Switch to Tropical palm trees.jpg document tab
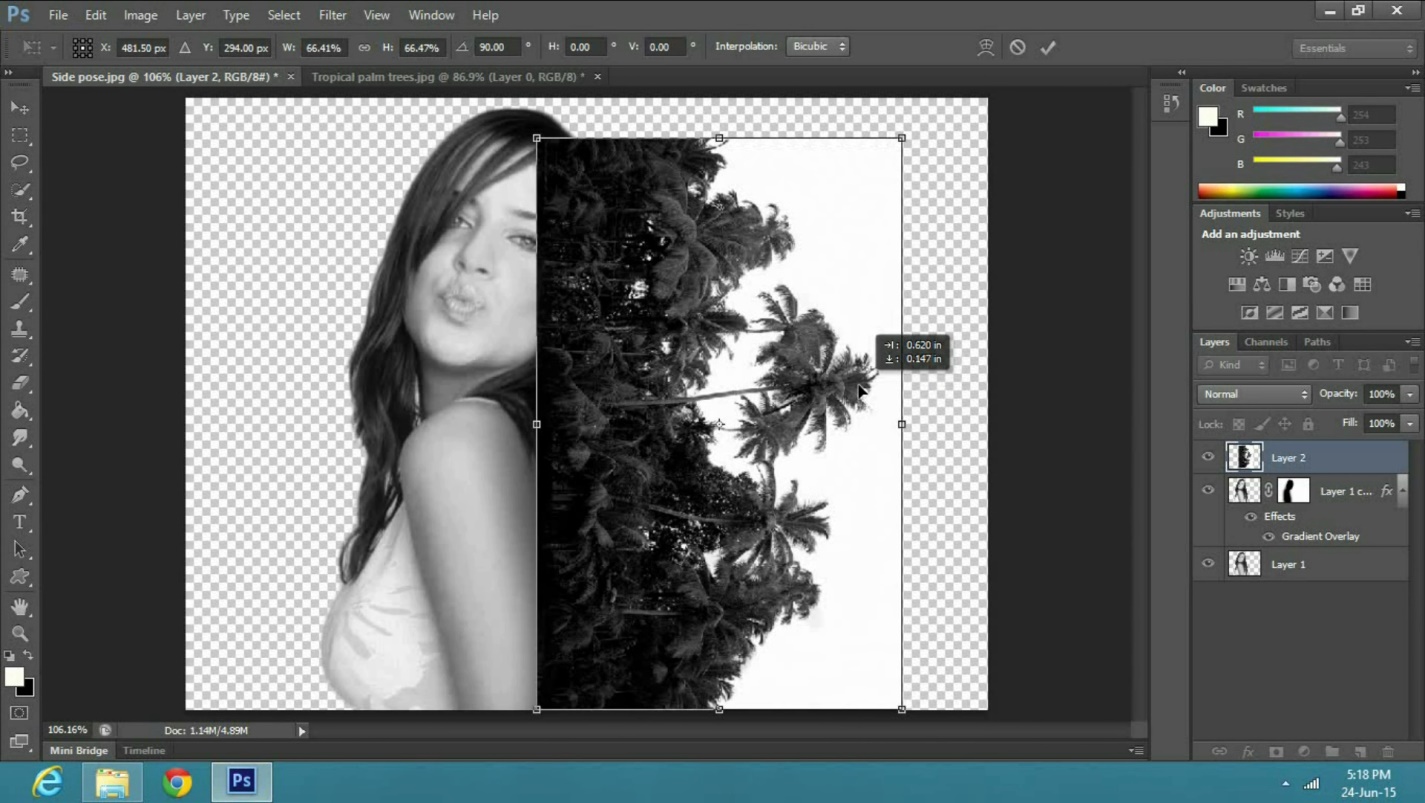Image resolution: width=1425 pixels, height=803 pixels. pyautogui.click(x=447, y=77)
